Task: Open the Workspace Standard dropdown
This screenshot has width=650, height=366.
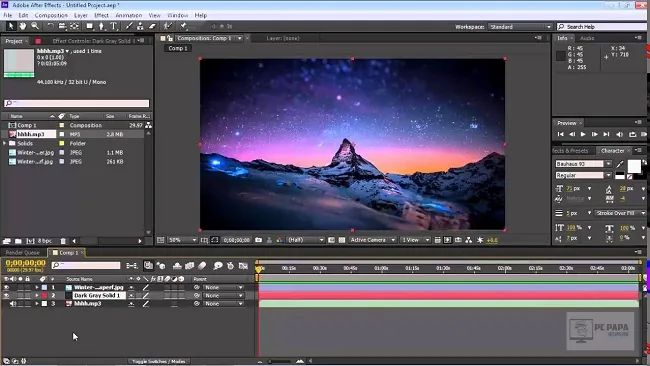Action: [x=520, y=27]
